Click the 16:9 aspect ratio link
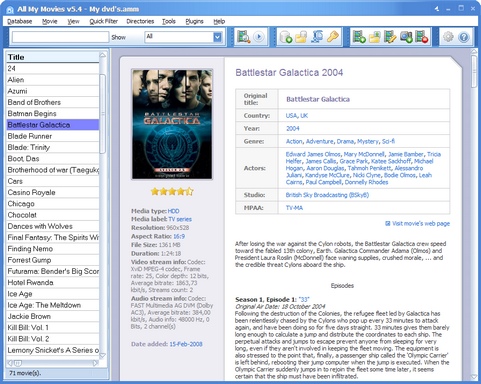The image size is (481, 384). click(x=179, y=236)
